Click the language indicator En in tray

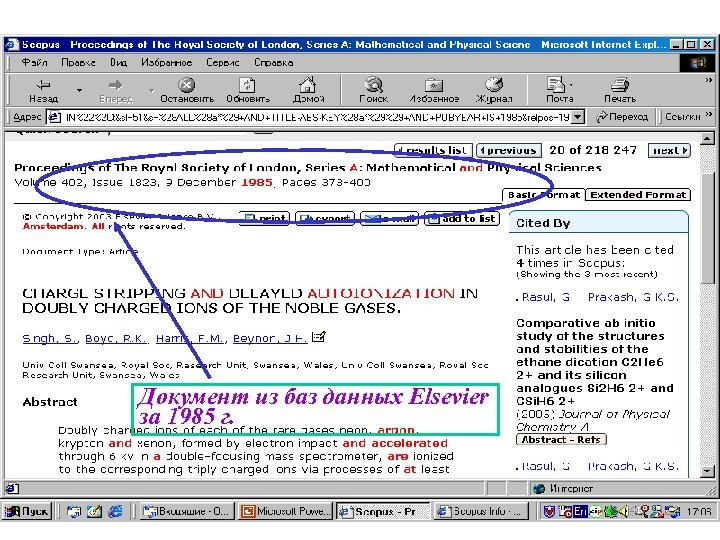pos(581,512)
